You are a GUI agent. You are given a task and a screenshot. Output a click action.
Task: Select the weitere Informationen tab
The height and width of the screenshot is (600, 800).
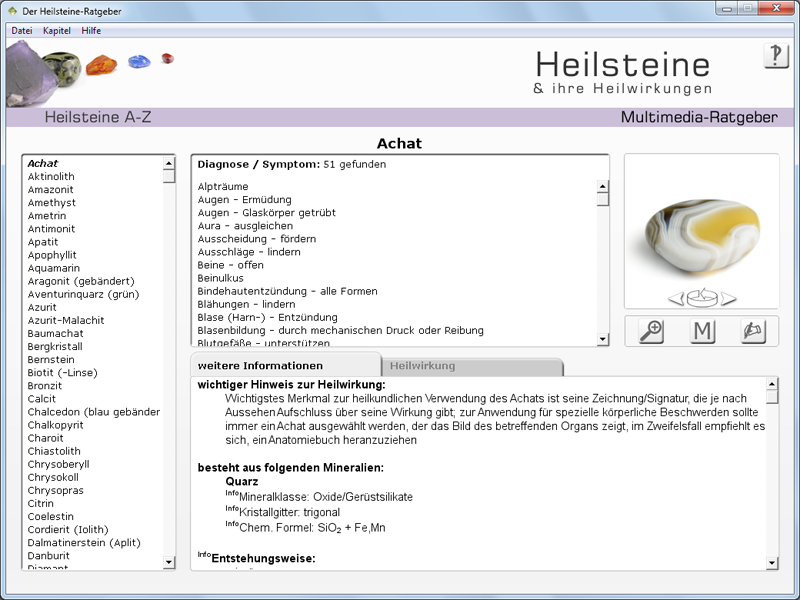[260, 366]
